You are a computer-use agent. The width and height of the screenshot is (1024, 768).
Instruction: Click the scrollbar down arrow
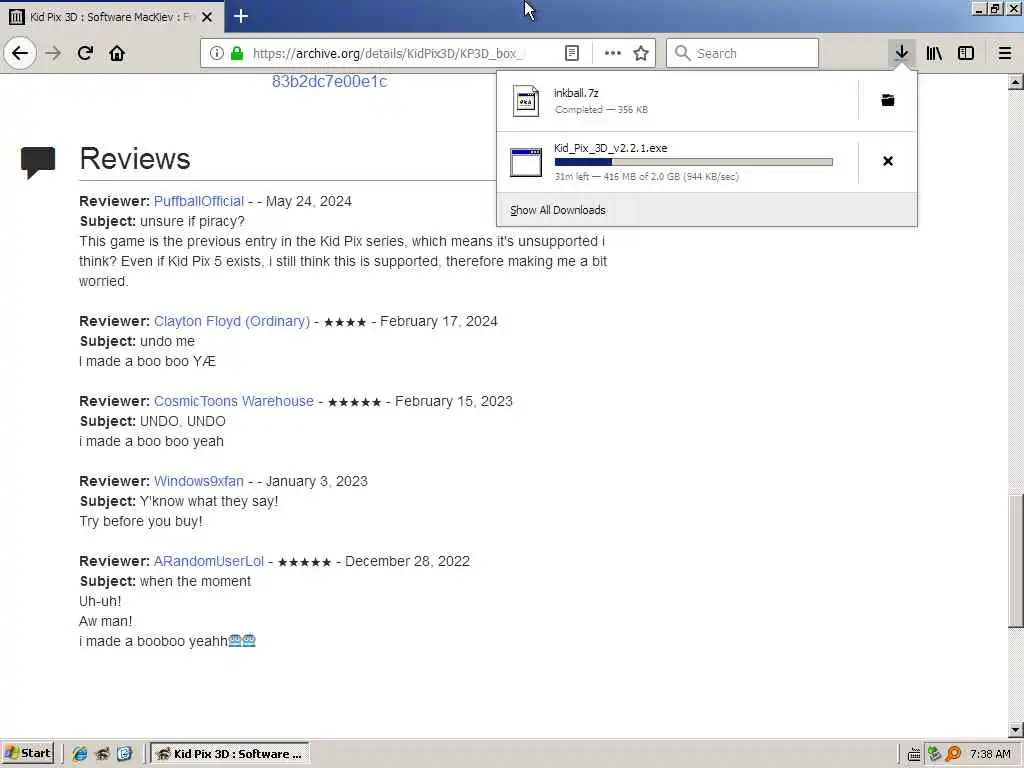pos(1016,729)
